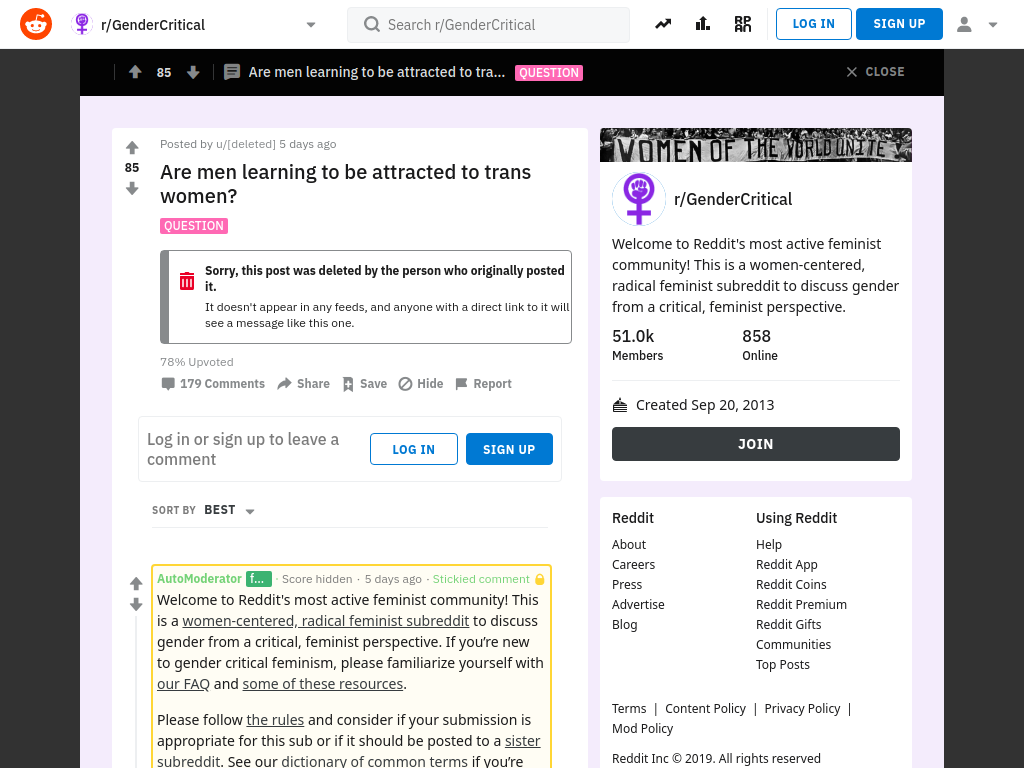Open the user account menu dropdown

[x=976, y=25]
